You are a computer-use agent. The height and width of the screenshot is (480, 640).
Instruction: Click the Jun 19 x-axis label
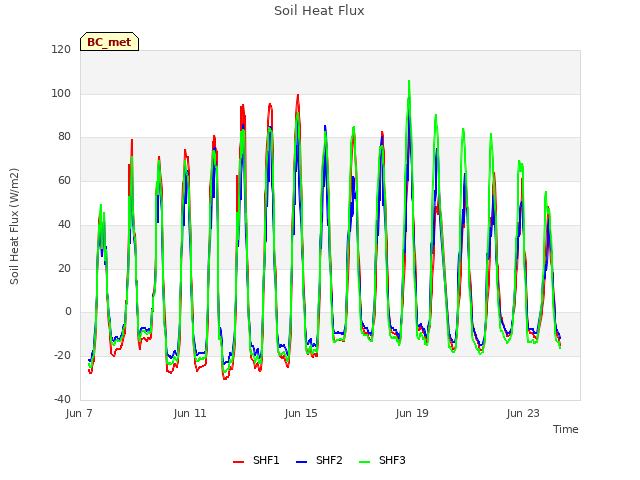tap(412, 413)
